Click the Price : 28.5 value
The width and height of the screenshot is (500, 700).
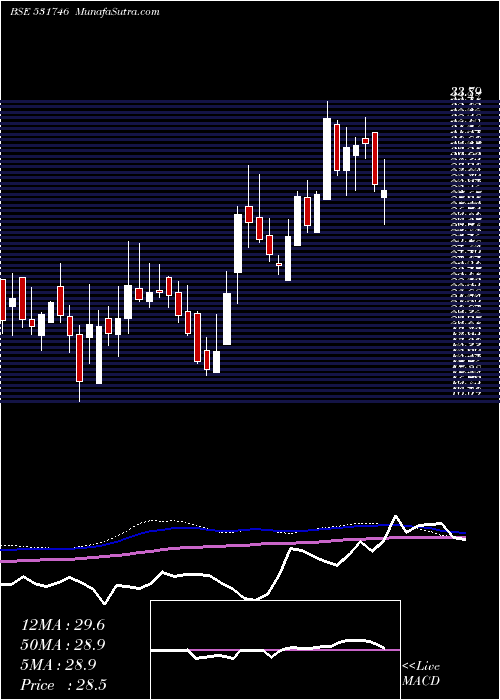click(x=64, y=685)
